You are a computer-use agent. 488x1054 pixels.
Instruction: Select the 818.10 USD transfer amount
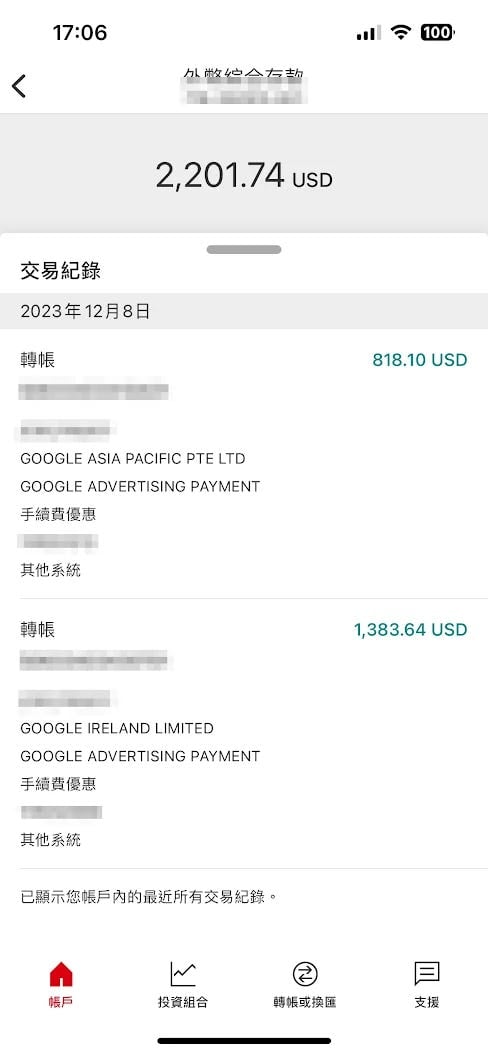[419, 360]
